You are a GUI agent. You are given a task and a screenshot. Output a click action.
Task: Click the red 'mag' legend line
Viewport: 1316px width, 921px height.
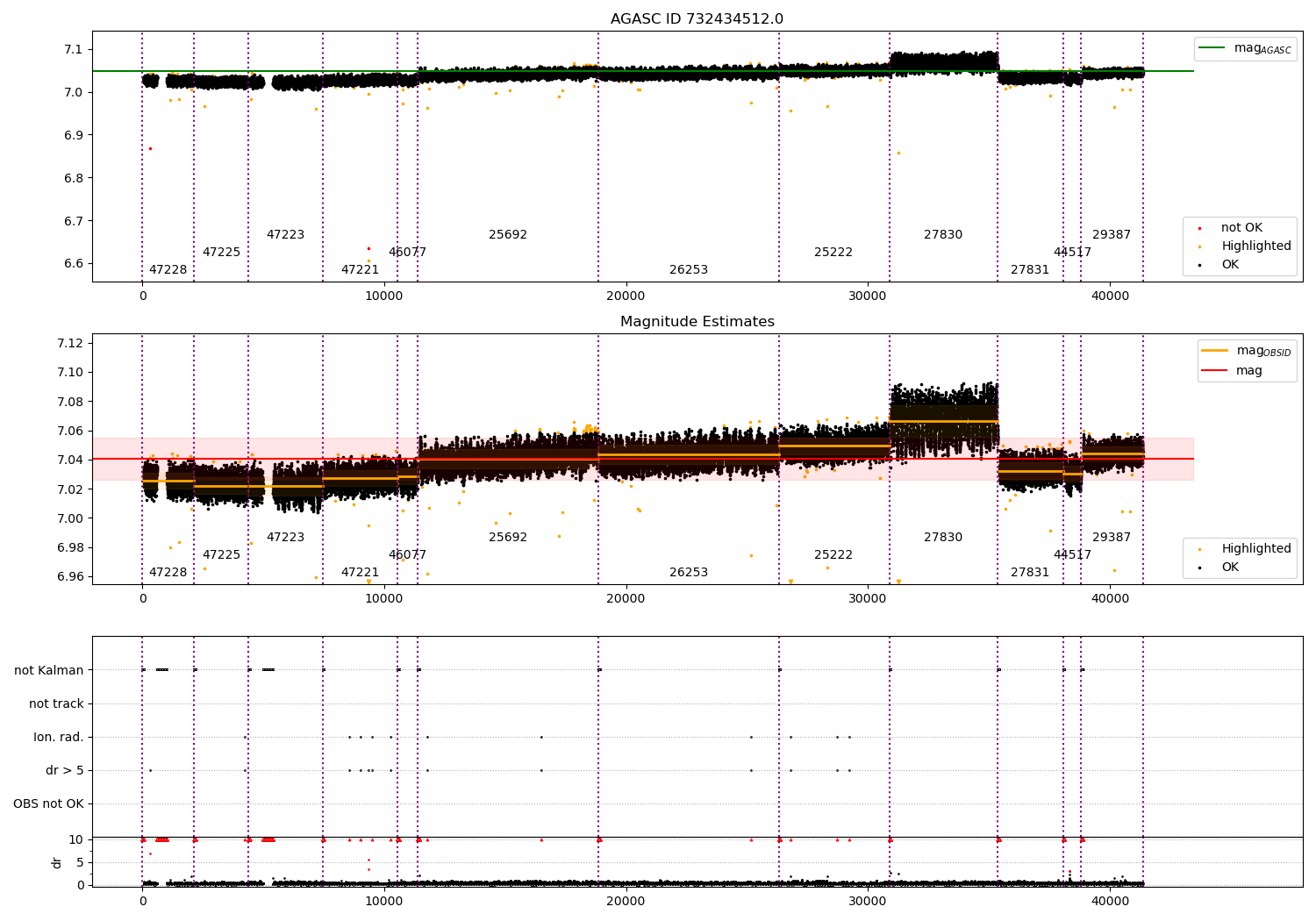[x=1215, y=371]
